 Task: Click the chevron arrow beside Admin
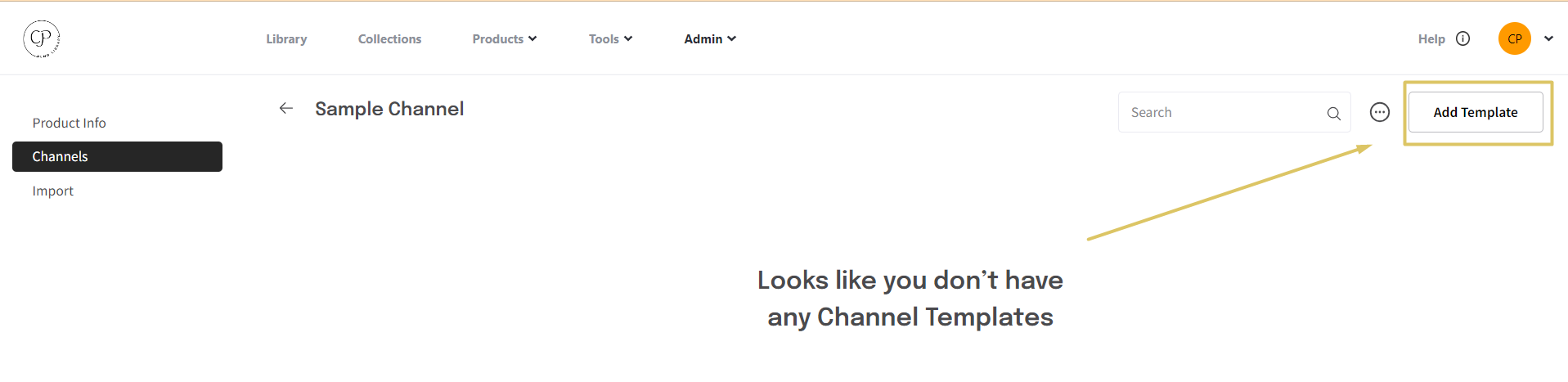[732, 38]
